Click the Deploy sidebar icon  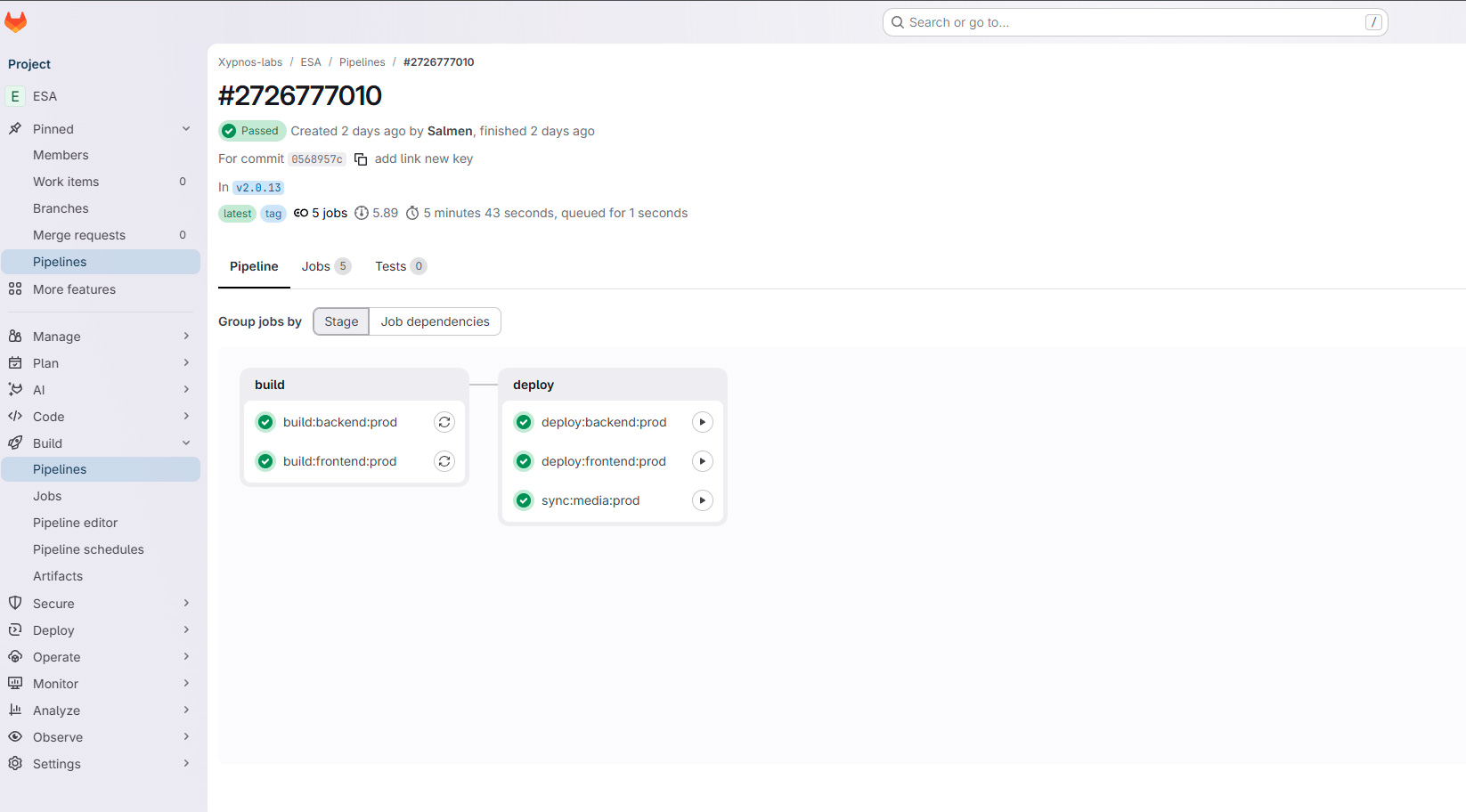point(15,630)
